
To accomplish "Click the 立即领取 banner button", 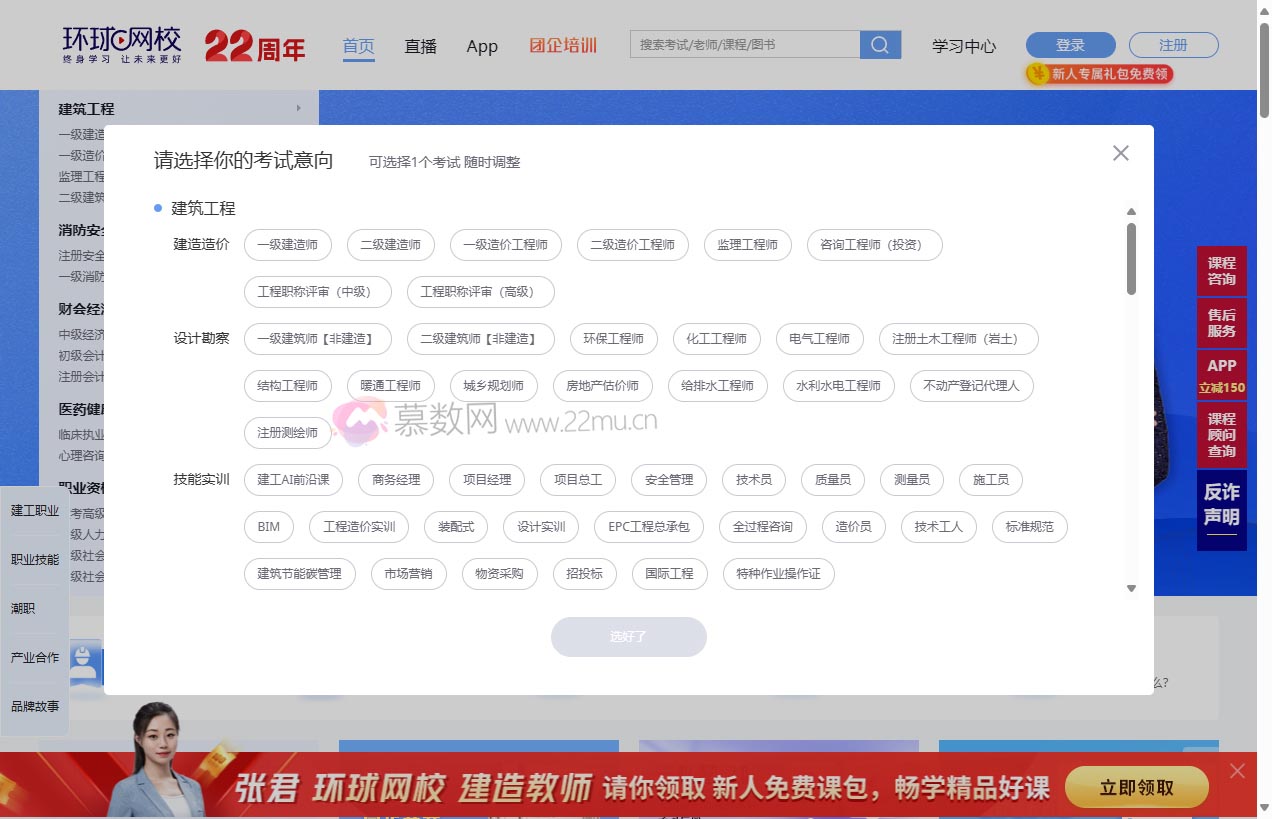I will click(1137, 787).
